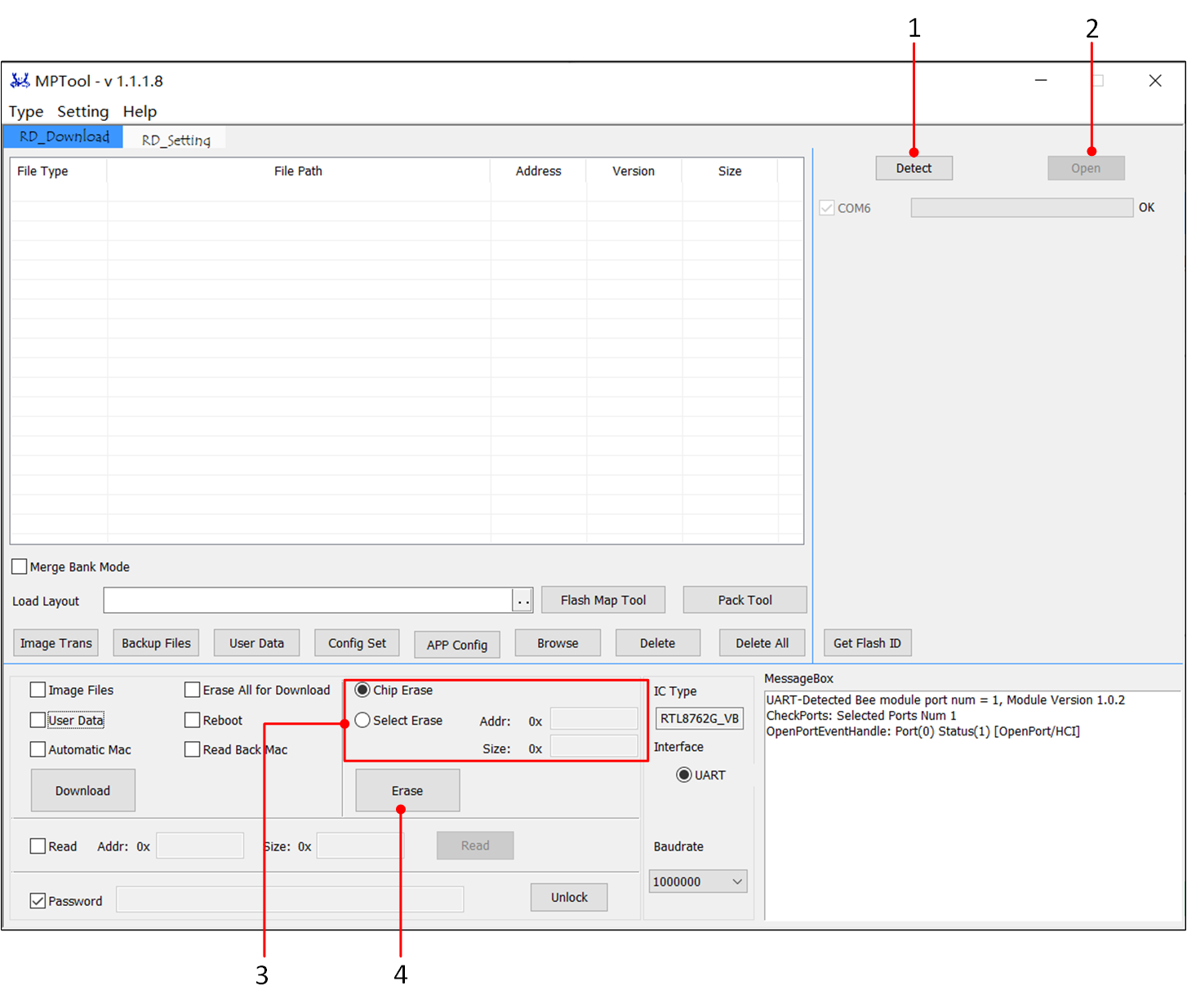Open the Setting menu
1187x1008 pixels.
[x=82, y=112]
